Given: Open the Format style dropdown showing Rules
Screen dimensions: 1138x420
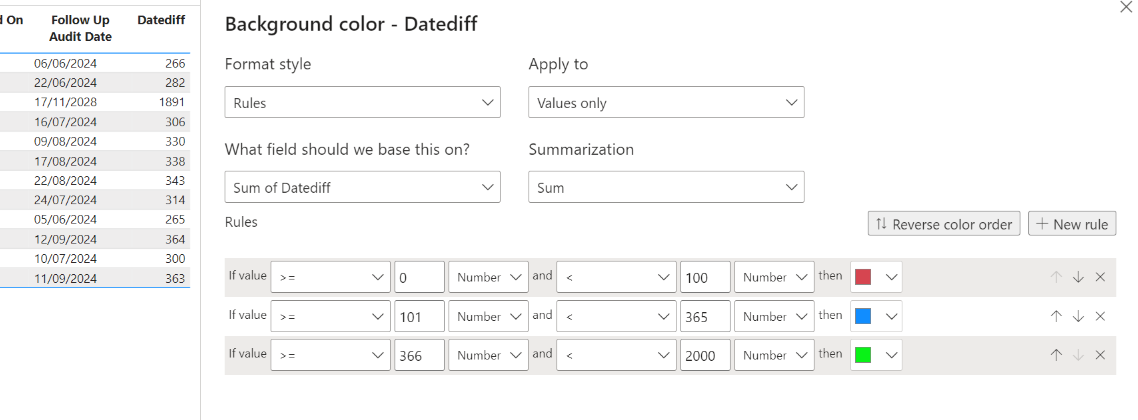Looking at the screenshot, I should click(362, 102).
